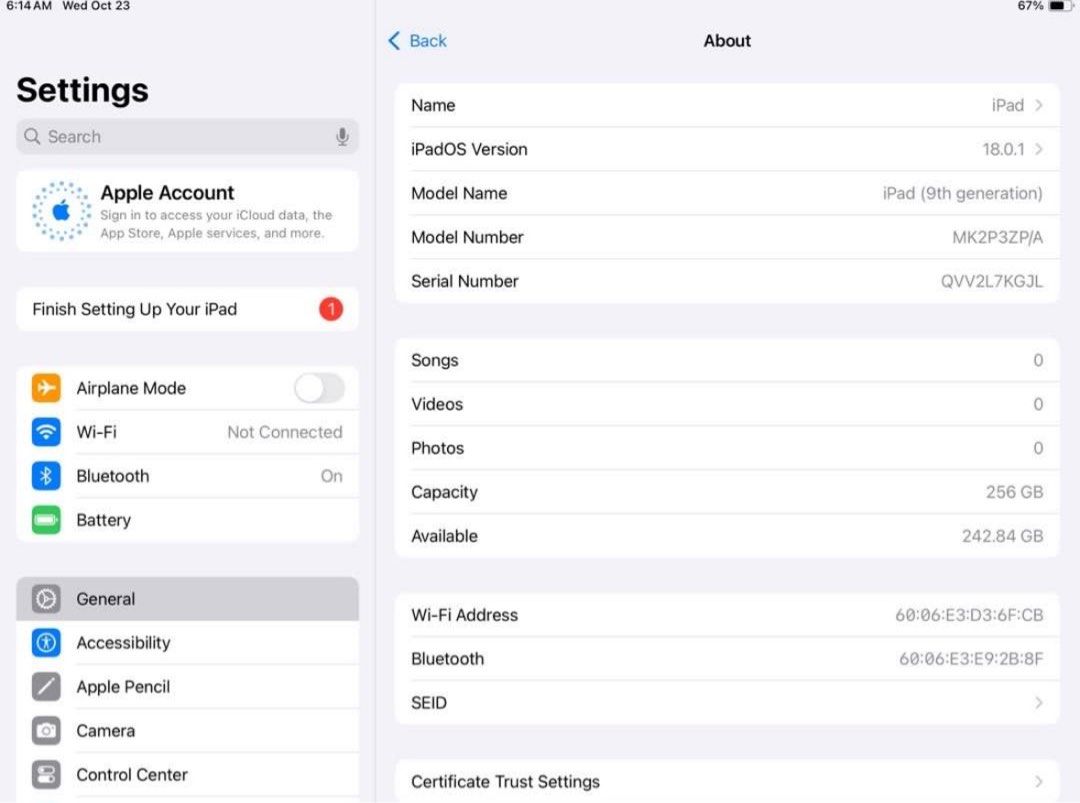Tap the 256 GB capacity value
1080x803 pixels.
pyautogui.click(x=1014, y=492)
